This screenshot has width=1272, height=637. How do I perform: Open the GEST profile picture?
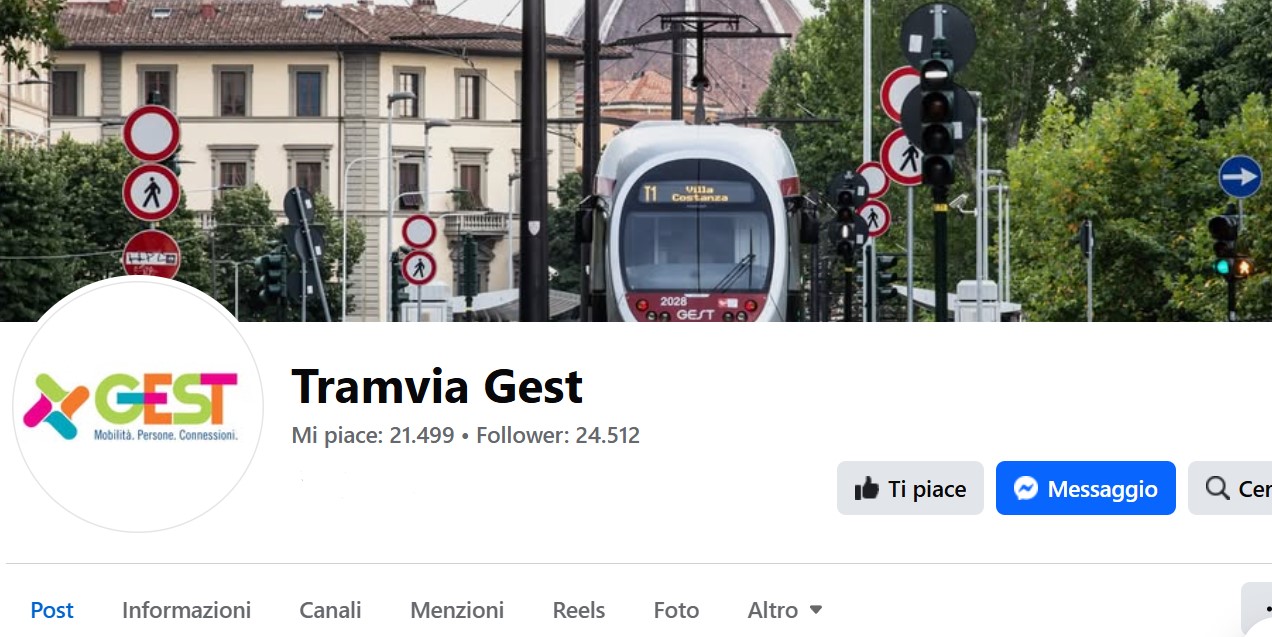click(138, 406)
